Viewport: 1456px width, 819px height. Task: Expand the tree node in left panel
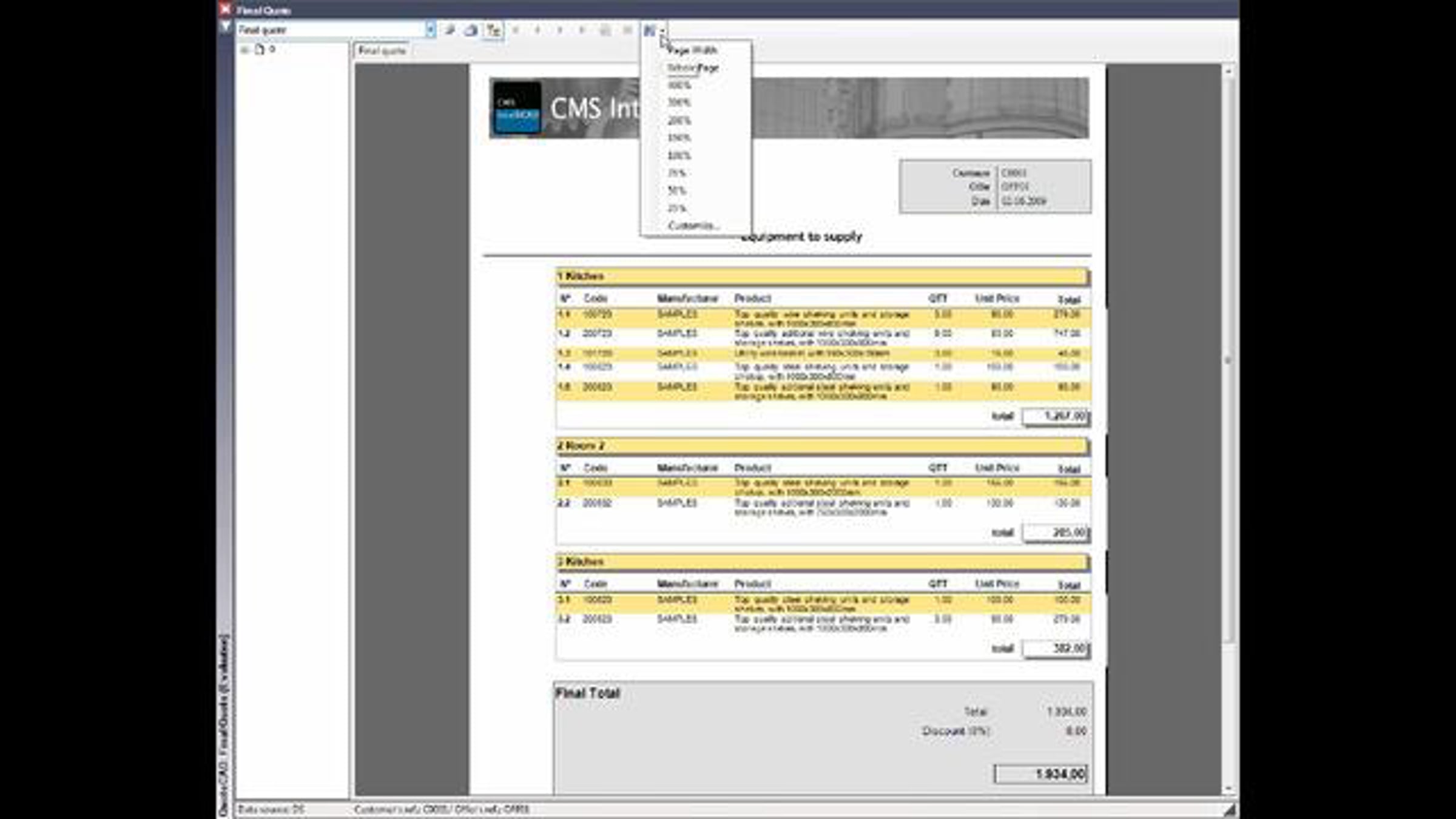tap(244, 50)
